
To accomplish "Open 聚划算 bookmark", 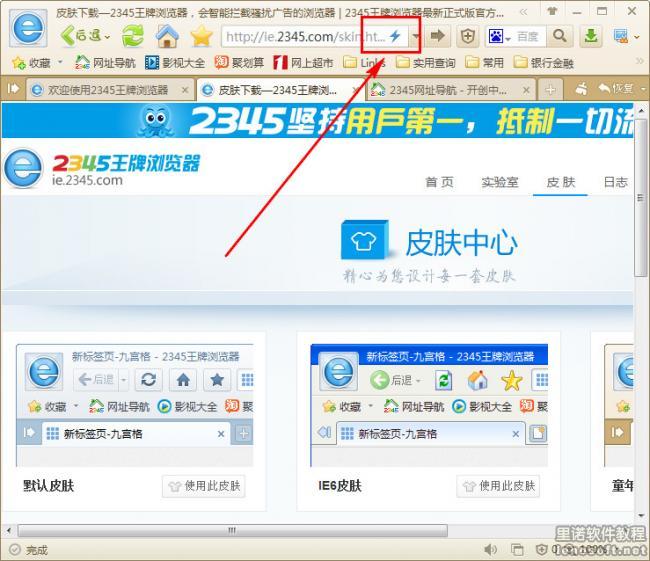I will 239,63.
